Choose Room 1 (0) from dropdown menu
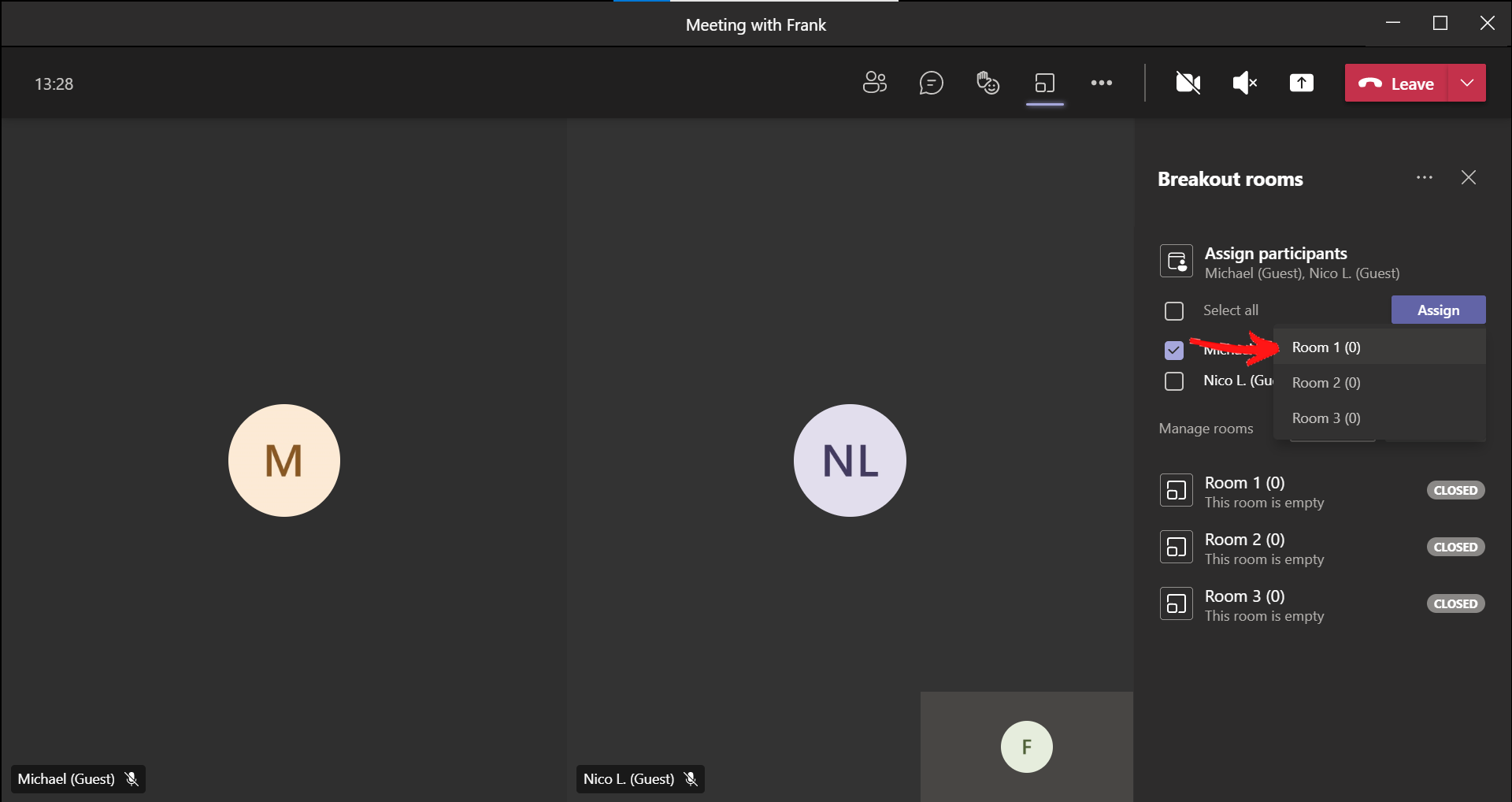Image resolution: width=1512 pixels, height=802 pixels. (1326, 347)
